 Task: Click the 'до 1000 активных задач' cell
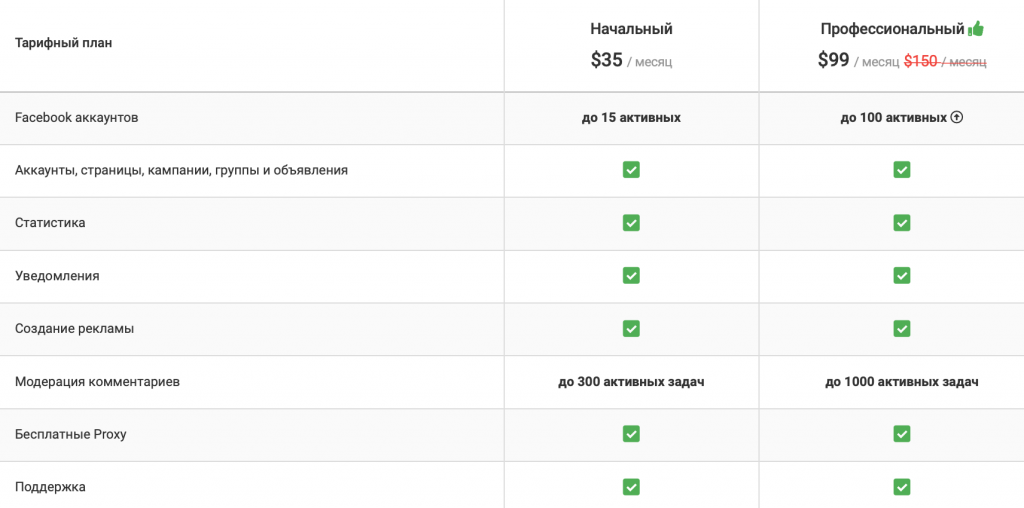[x=902, y=382]
